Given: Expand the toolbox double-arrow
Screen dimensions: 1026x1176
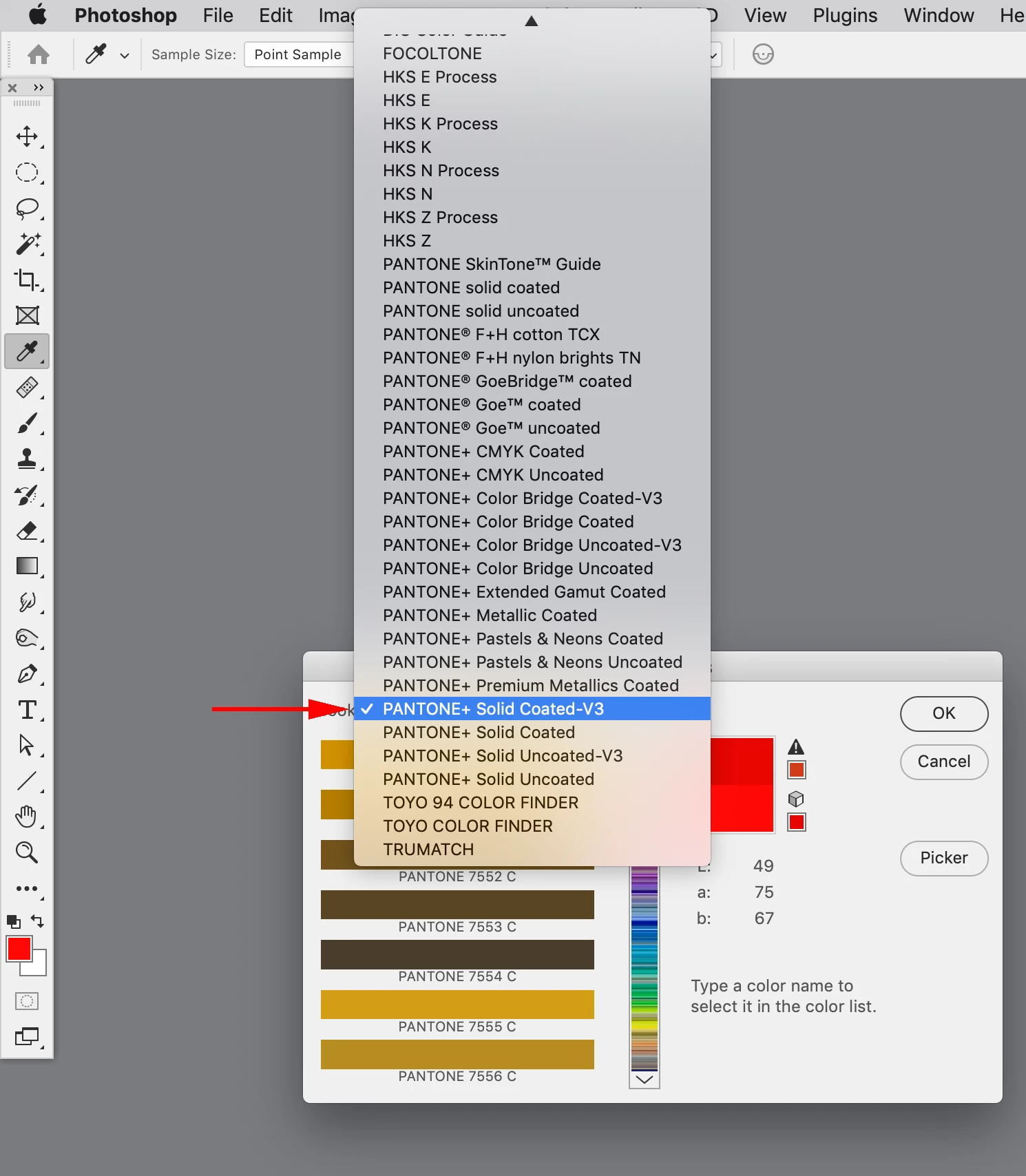Looking at the screenshot, I should tap(39, 87).
